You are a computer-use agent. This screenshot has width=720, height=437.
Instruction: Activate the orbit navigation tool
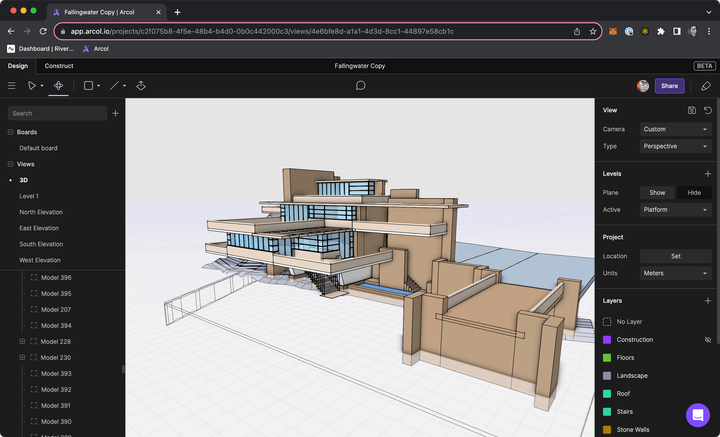tap(58, 86)
